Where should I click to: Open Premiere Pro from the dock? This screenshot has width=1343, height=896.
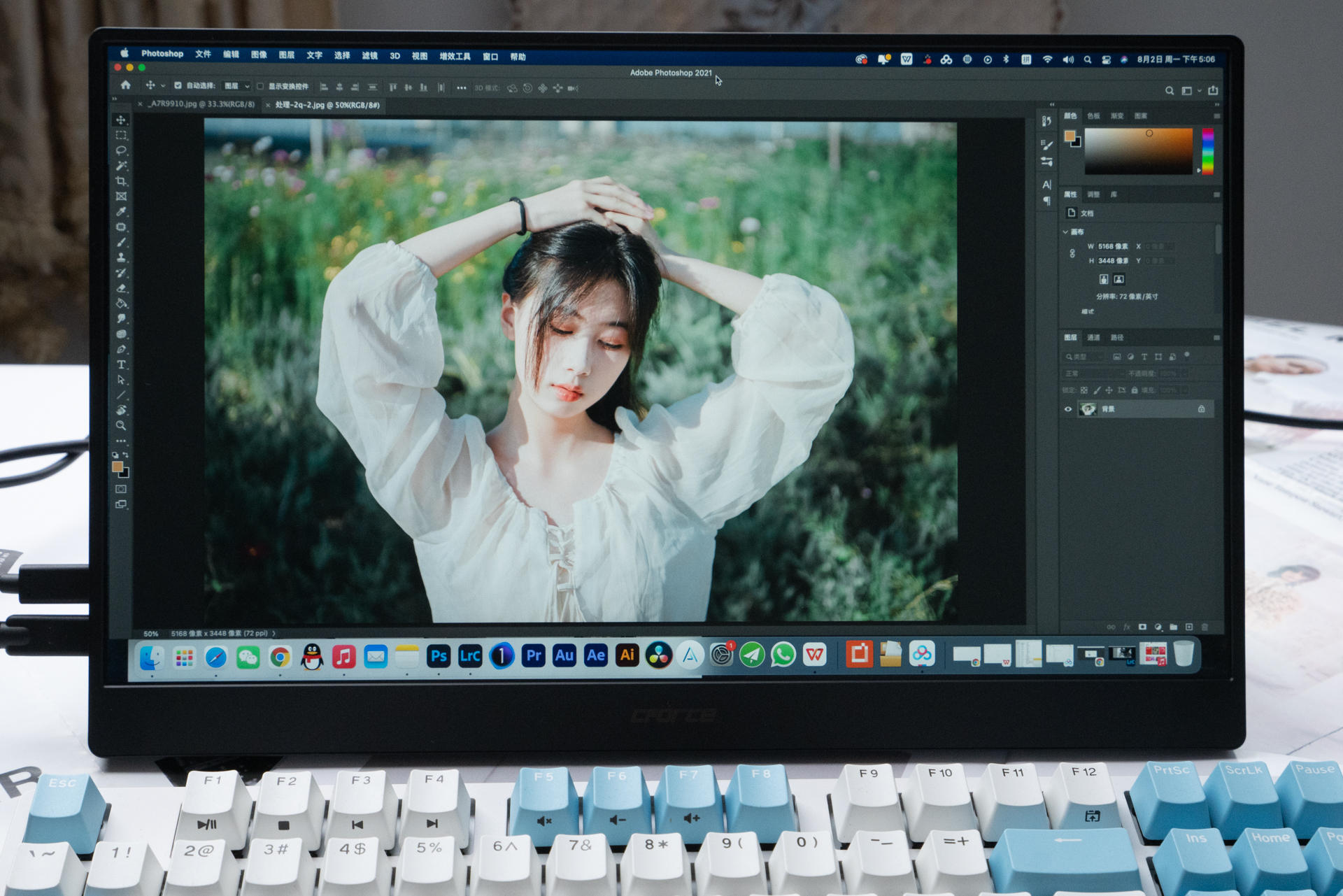tap(533, 655)
